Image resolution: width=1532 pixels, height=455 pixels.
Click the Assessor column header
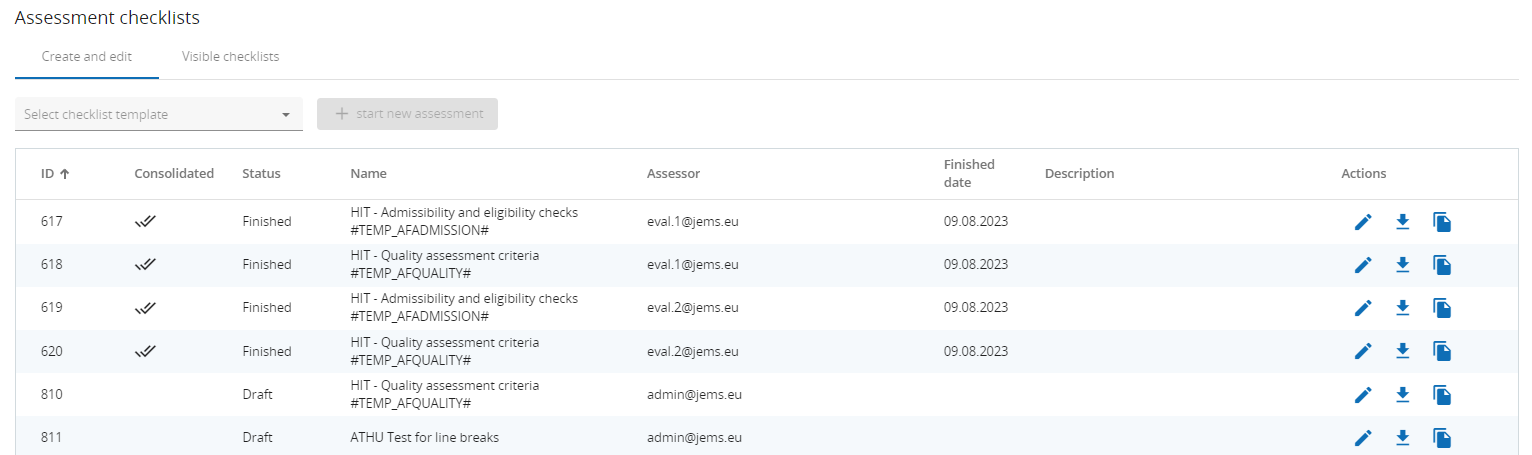coord(673,174)
